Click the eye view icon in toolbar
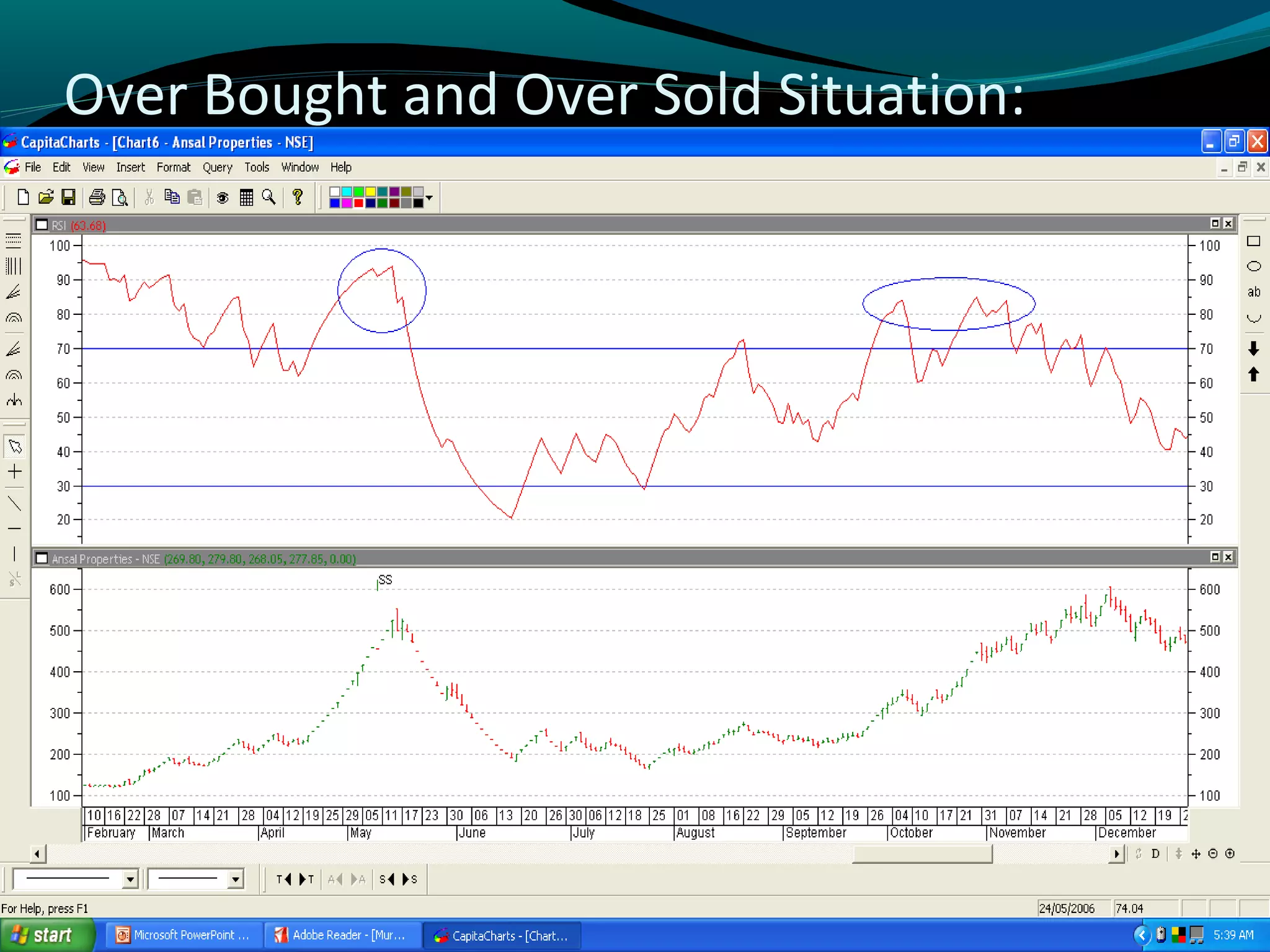This screenshot has width=1270, height=952. tap(223, 198)
